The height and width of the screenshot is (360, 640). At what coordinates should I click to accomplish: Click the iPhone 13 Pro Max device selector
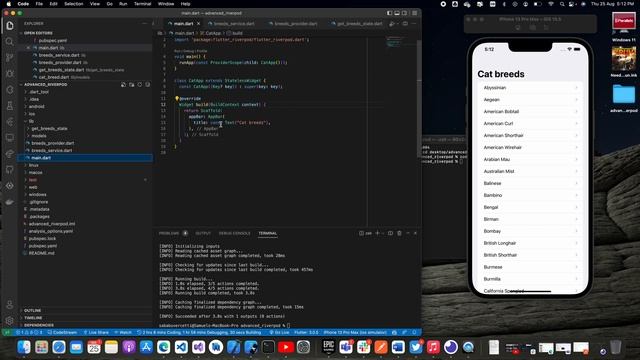(x=355, y=332)
